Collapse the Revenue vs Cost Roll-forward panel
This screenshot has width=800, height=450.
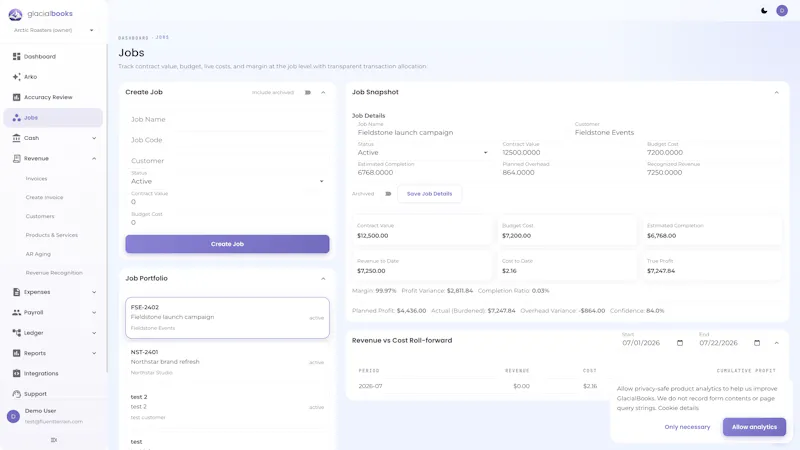coord(777,343)
